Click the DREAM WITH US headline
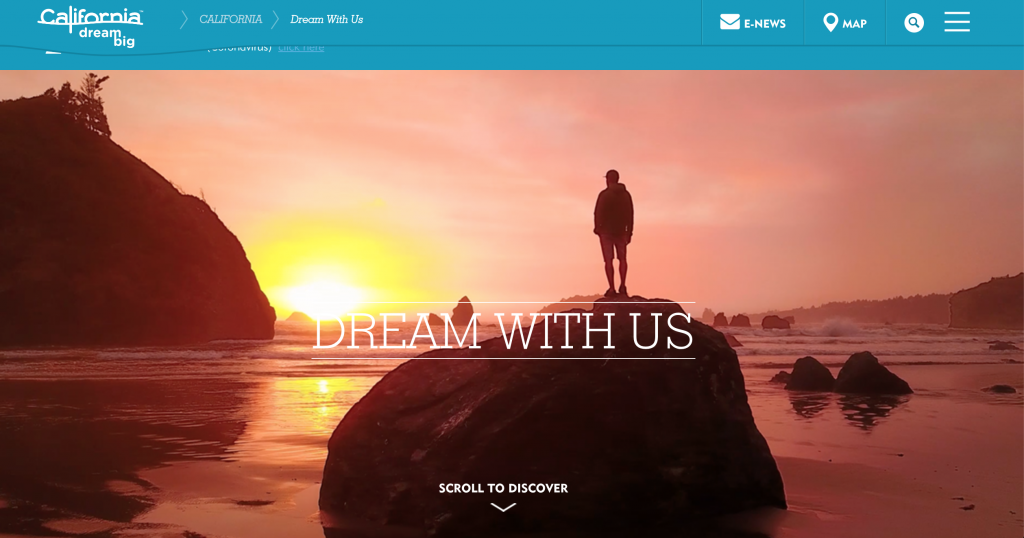Image resolution: width=1024 pixels, height=538 pixels. 503,330
